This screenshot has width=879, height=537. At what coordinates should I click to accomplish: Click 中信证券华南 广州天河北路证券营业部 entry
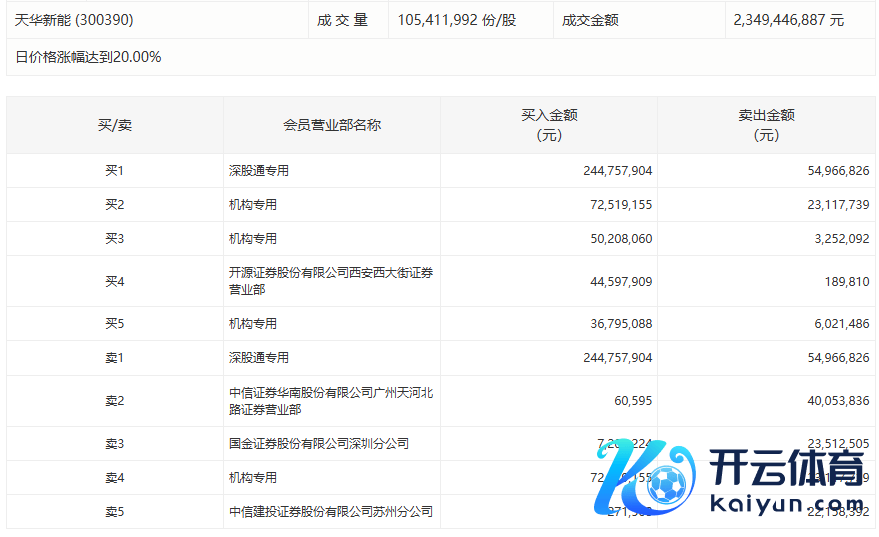tap(330, 401)
